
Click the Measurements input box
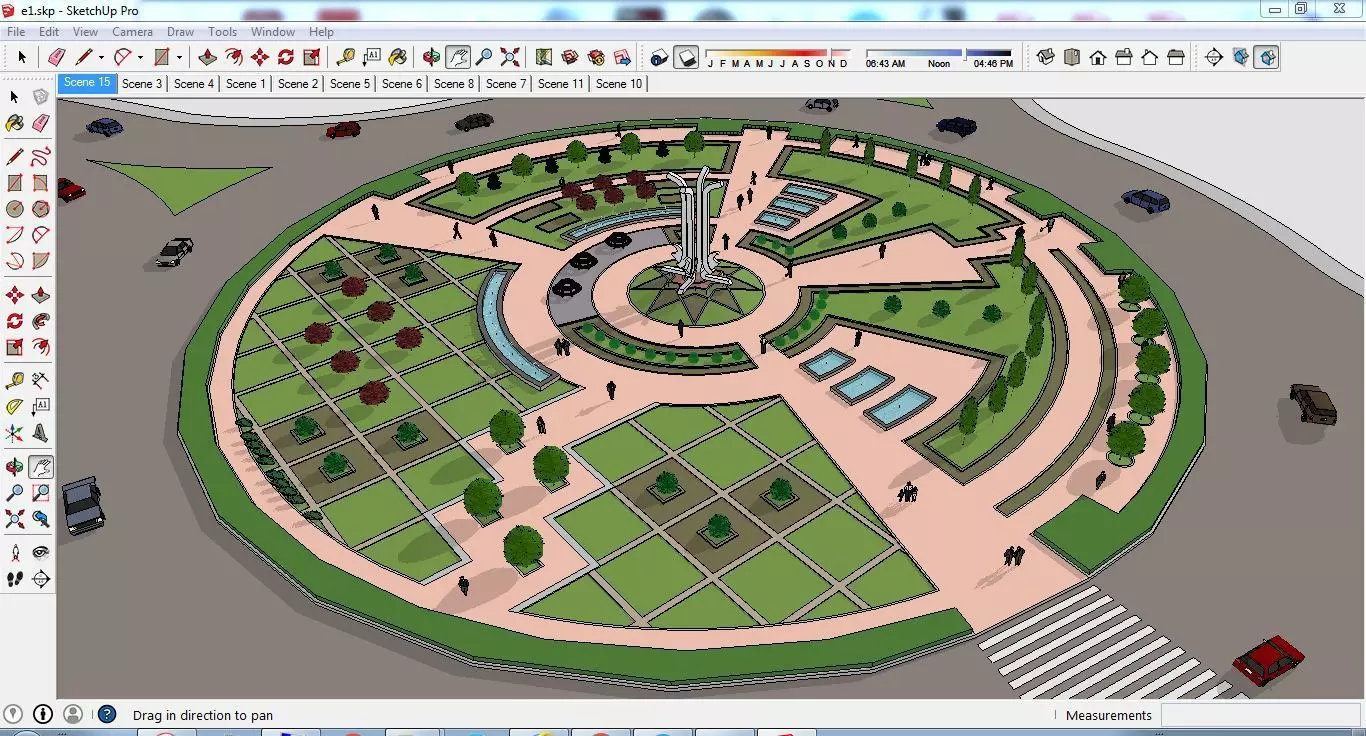tap(1261, 715)
